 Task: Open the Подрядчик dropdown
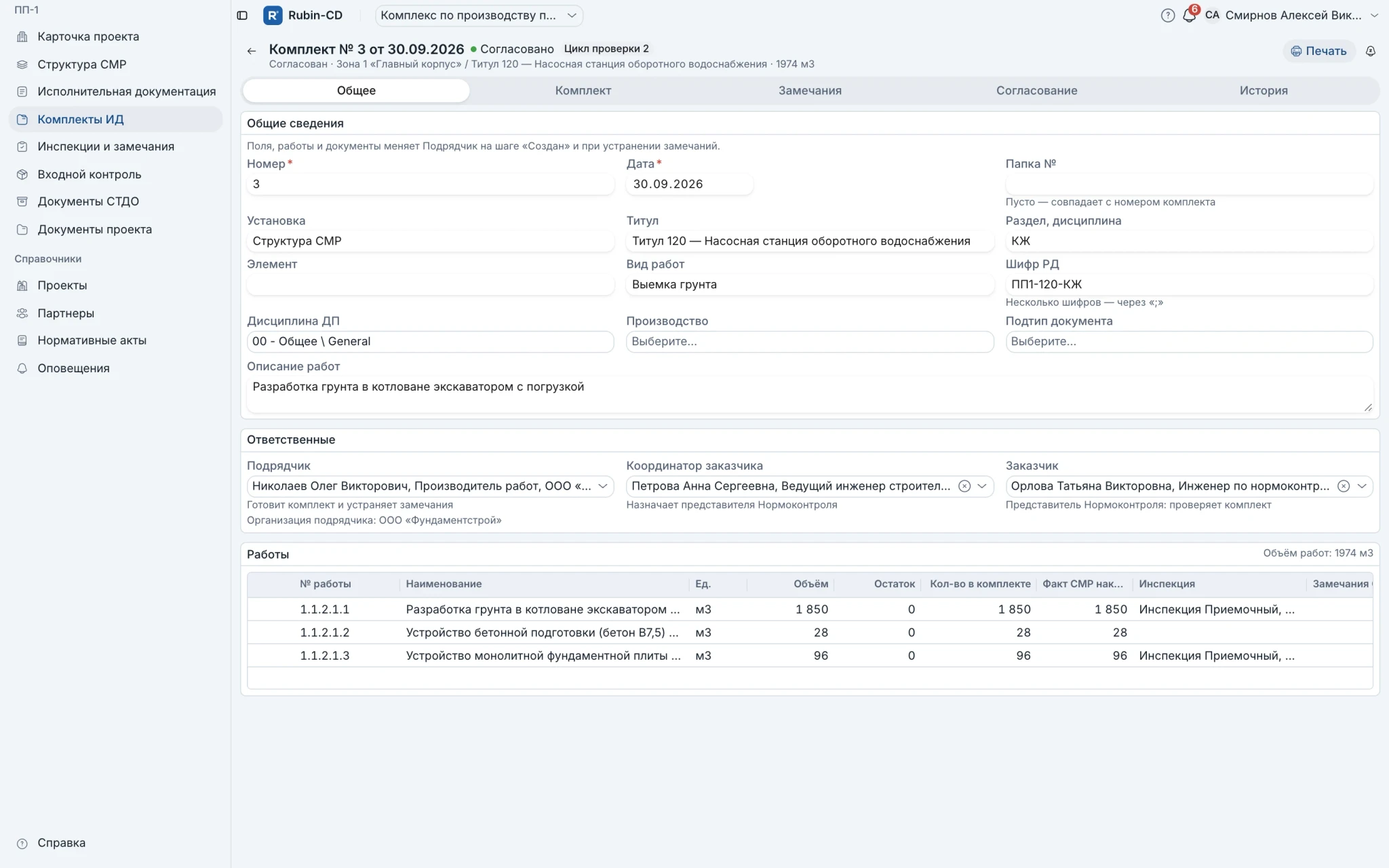[x=430, y=486]
